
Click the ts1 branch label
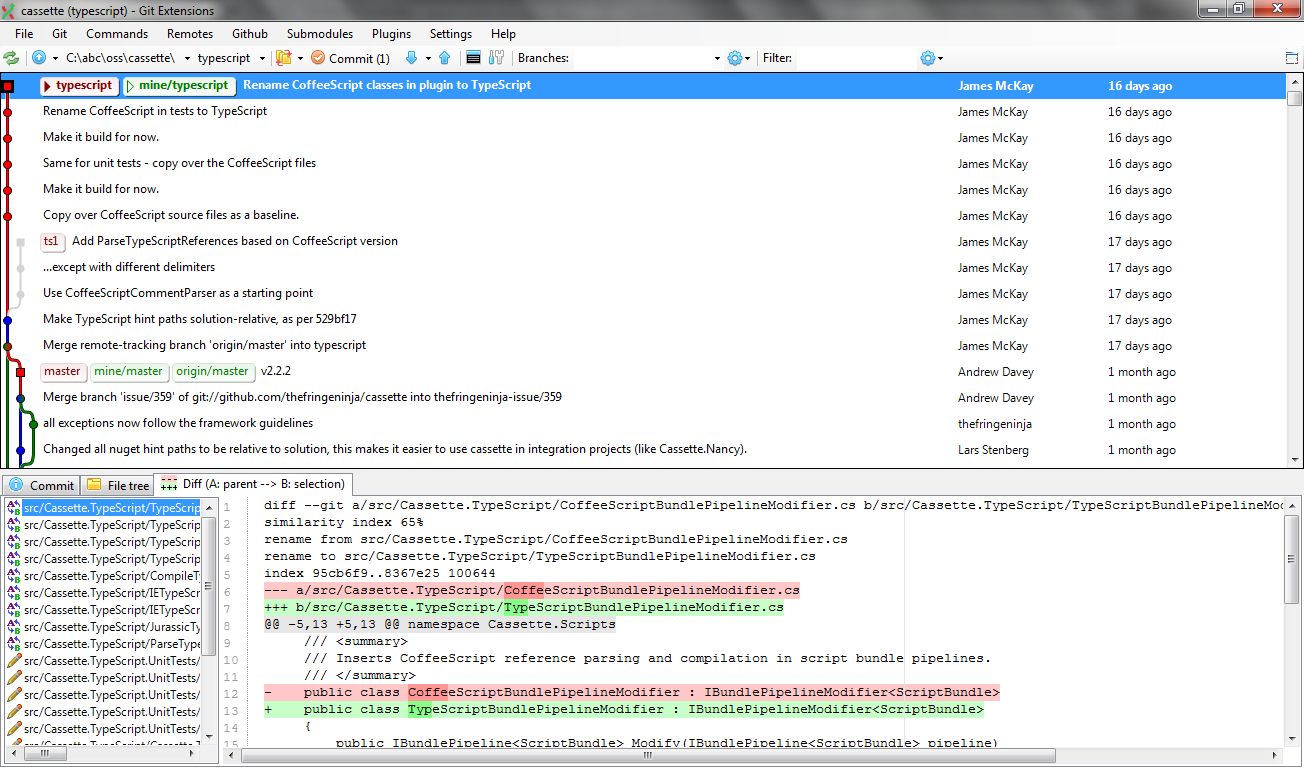[52, 242]
